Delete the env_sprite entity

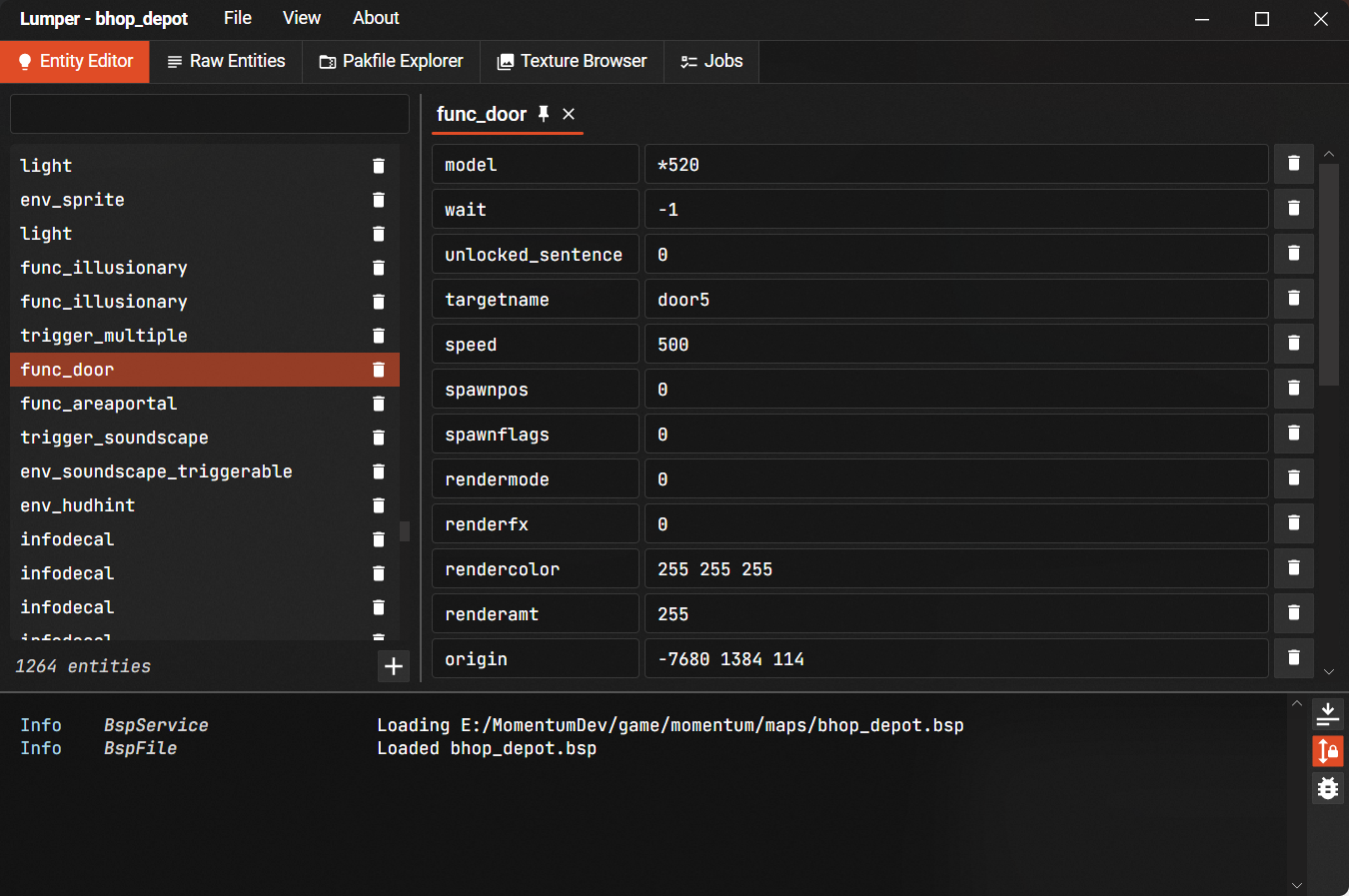(x=379, y=200)
